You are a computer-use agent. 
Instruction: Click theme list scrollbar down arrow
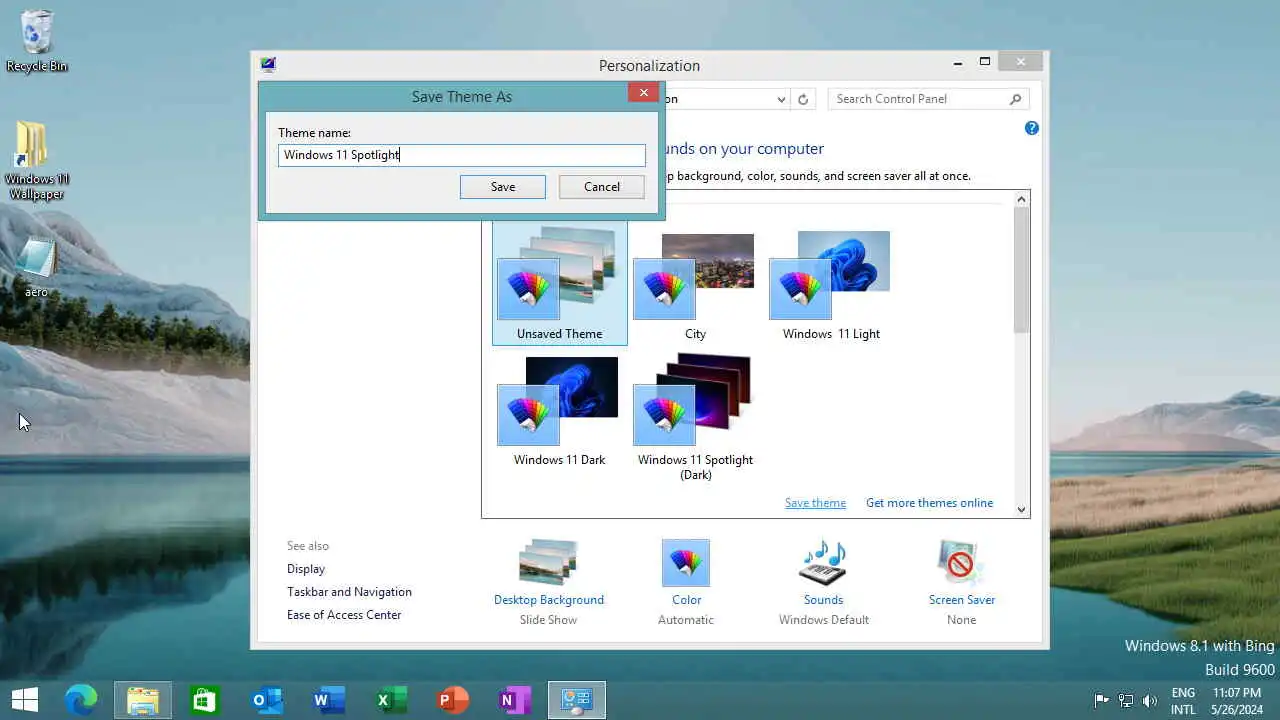click(x=1021, y=509)
